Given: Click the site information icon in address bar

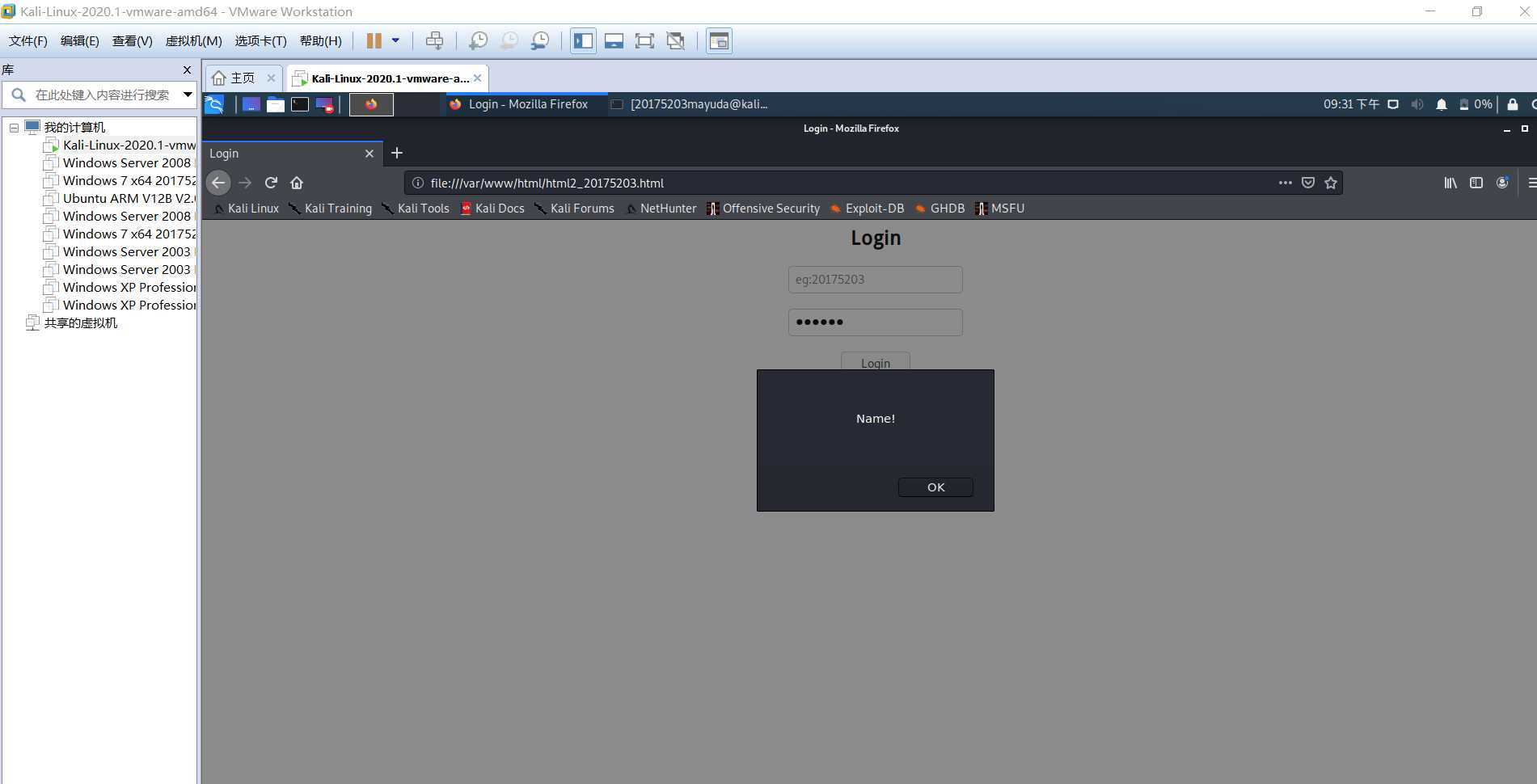Looking at the screenshot, I should click(418, 183).
